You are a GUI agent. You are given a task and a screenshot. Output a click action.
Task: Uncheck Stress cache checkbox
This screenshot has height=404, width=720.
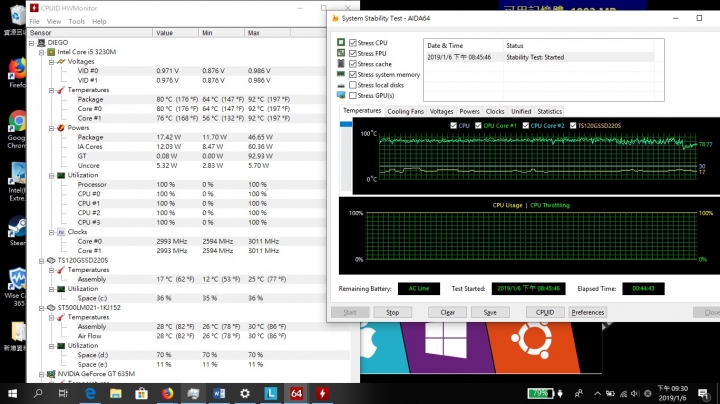pos(353,64)
